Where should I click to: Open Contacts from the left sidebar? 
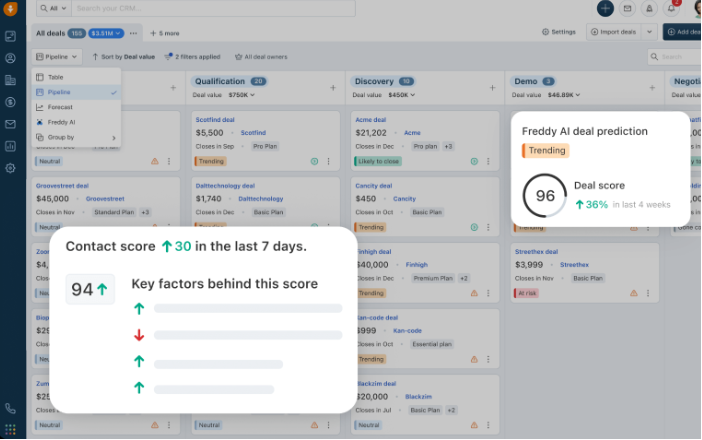(10, 58)
